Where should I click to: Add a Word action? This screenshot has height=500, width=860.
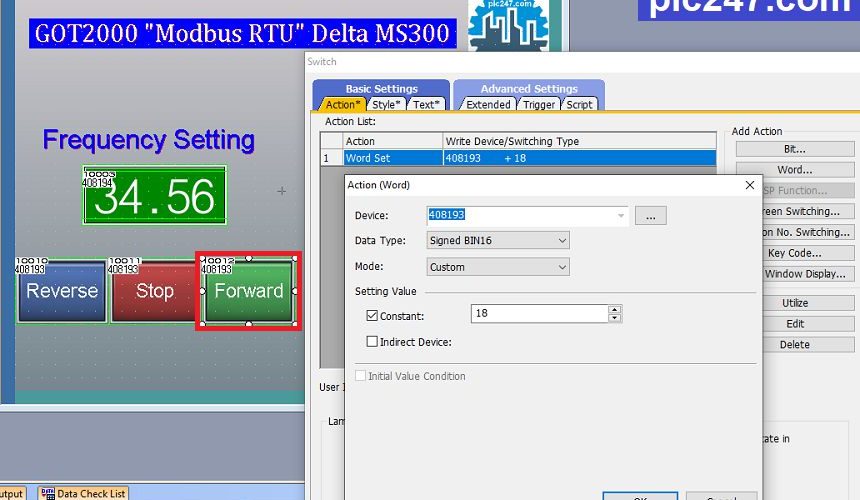click(795, 170)
